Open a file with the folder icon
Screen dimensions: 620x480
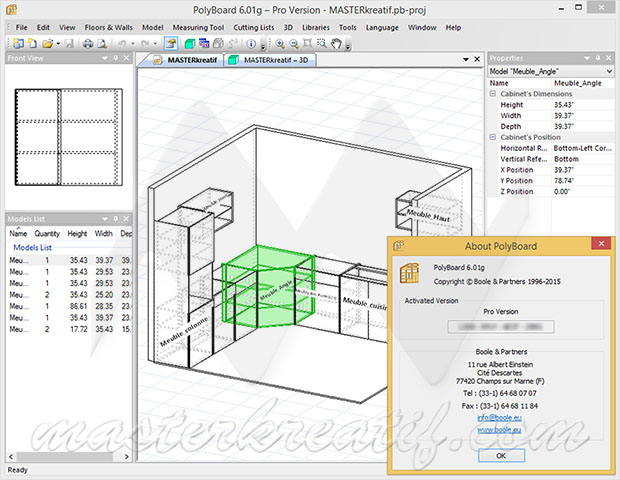pos(48,43)
